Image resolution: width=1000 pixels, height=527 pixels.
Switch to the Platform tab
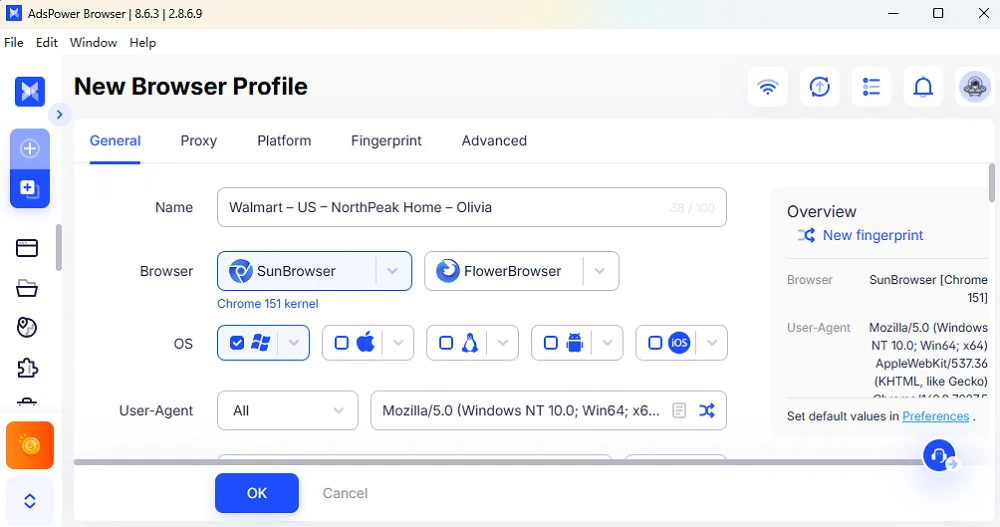[x=284, y=141]
